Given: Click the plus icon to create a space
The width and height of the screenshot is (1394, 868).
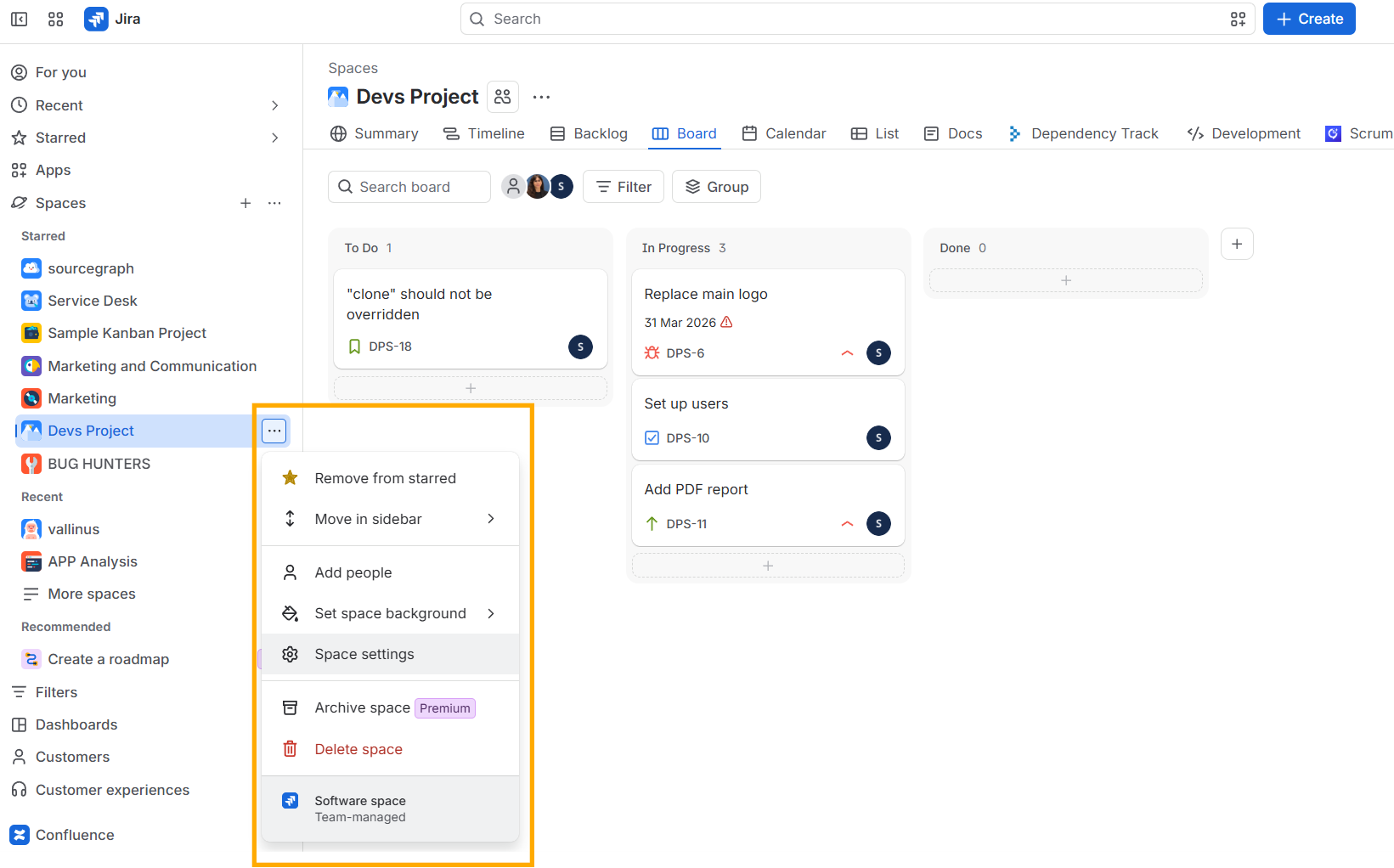Looking at the screenshot, I should pos(246,203).
